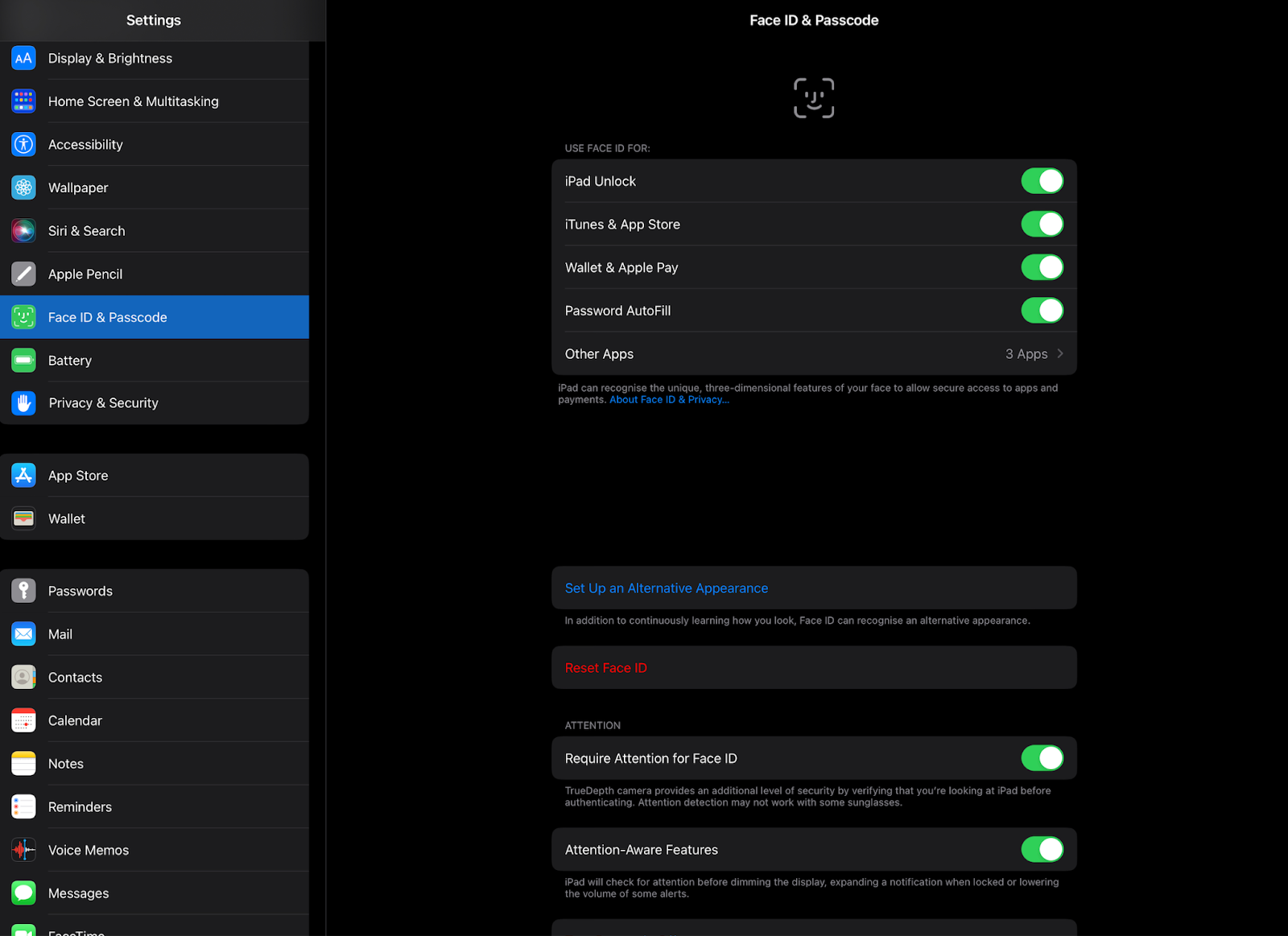Click the Face ID & Passcode page title
The height and width of the screenshot is (936, 1288).
tap(814, 20)
